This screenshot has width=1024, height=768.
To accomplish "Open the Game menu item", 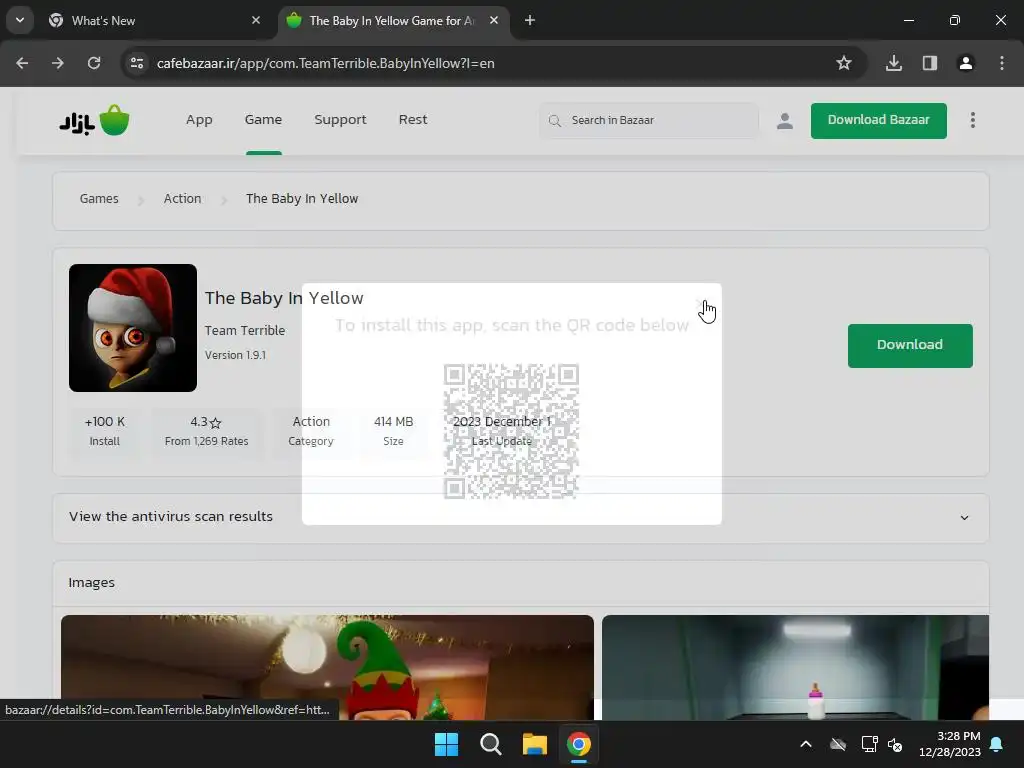I will pos(263,120).
